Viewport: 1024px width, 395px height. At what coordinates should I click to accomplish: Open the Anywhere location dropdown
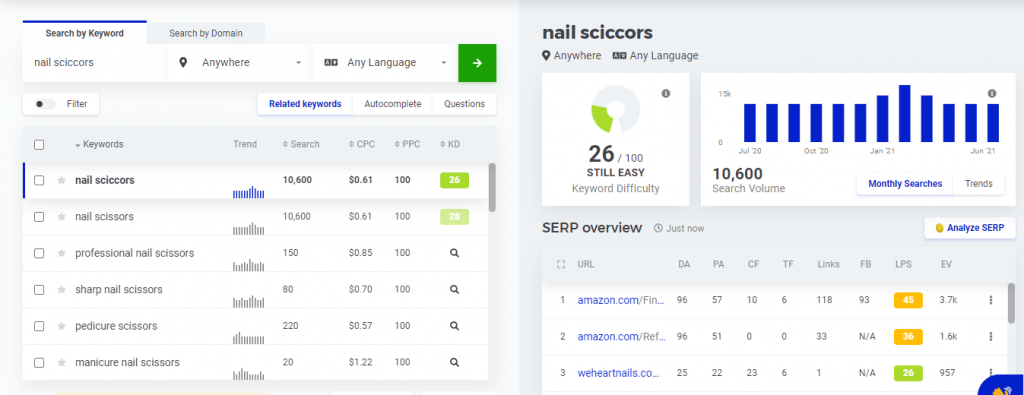(x=240, y=63)
